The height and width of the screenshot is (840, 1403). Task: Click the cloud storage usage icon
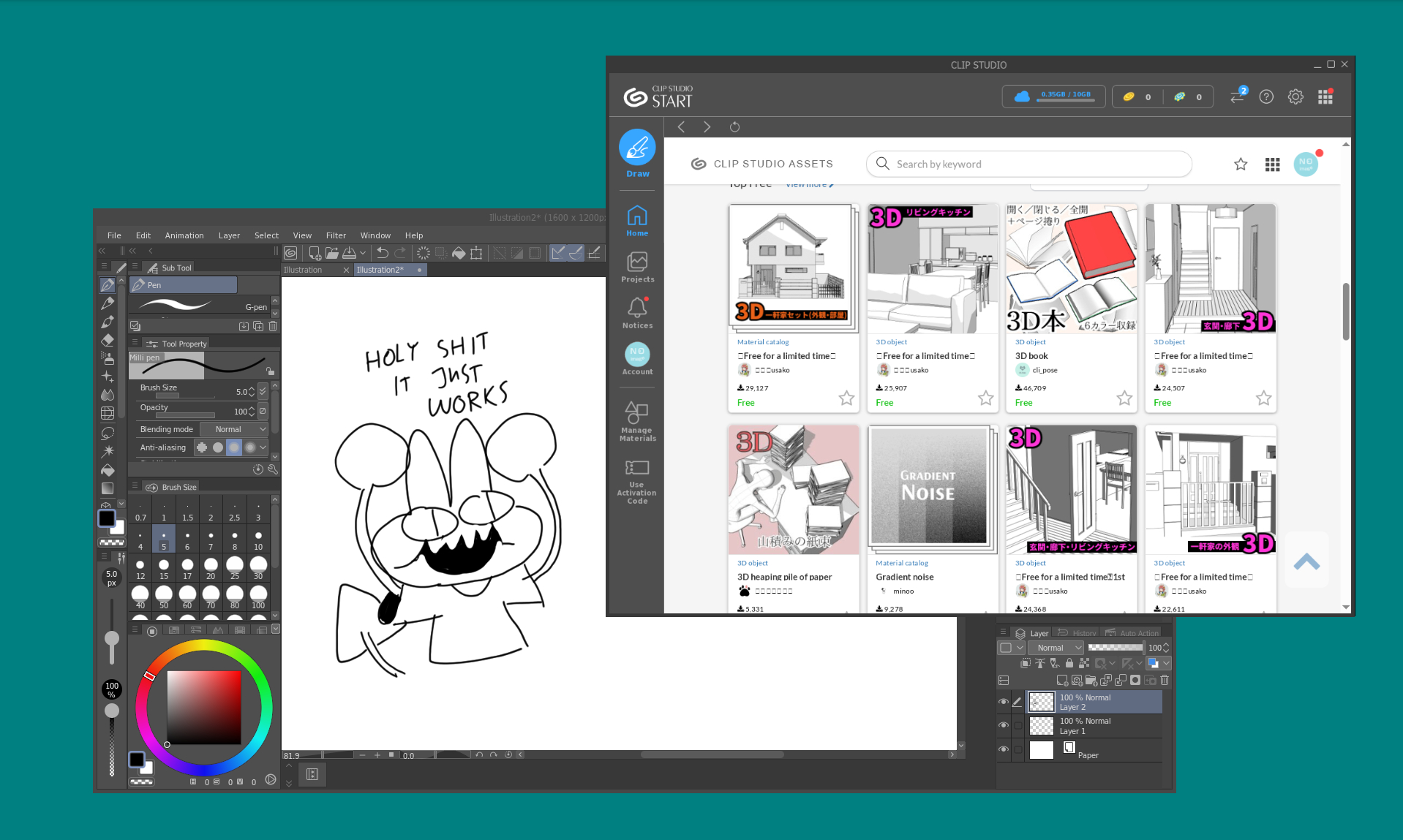click(1022, 97)
